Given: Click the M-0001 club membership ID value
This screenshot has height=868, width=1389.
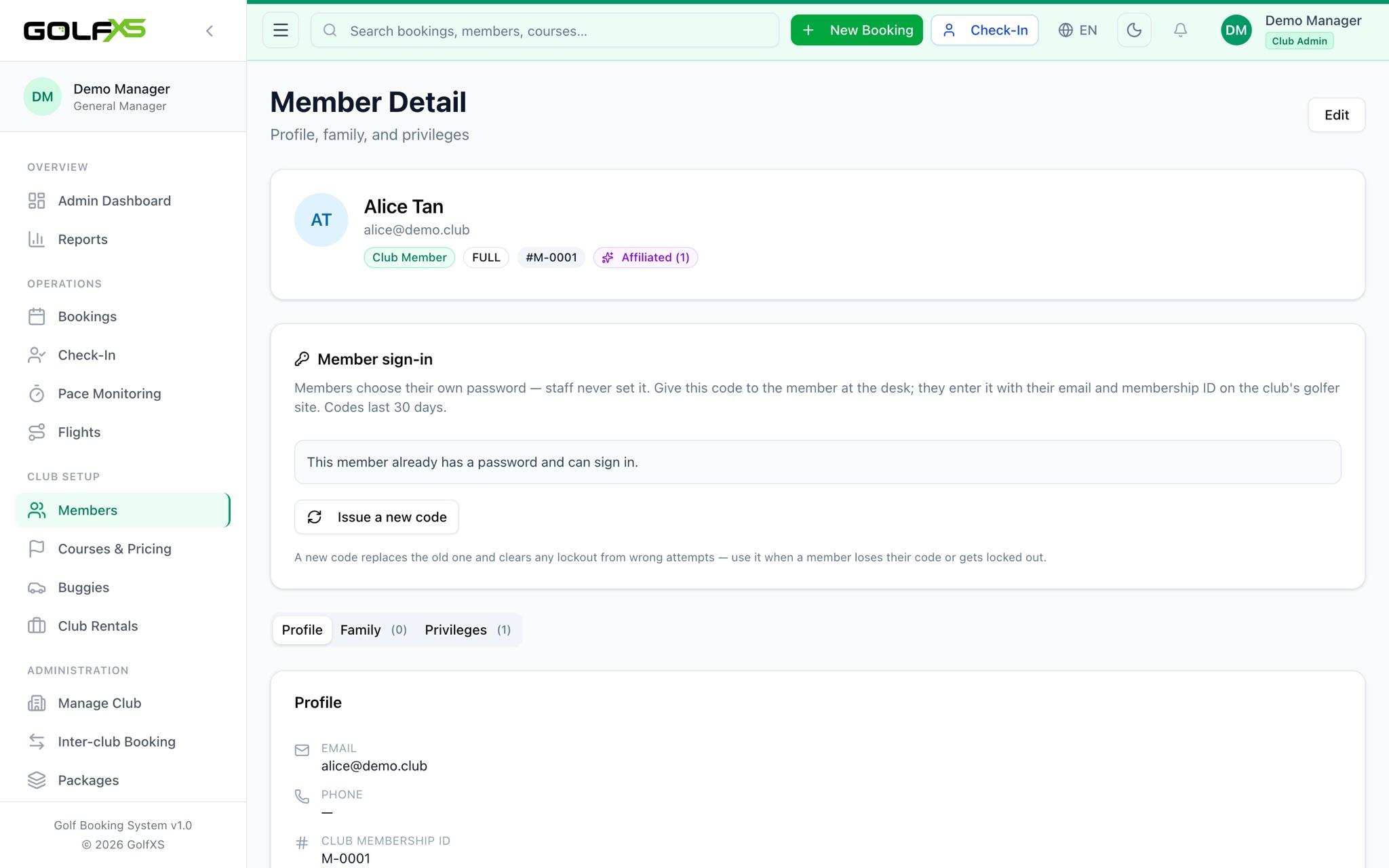Looking at the screenshot, I should (345, 859).
